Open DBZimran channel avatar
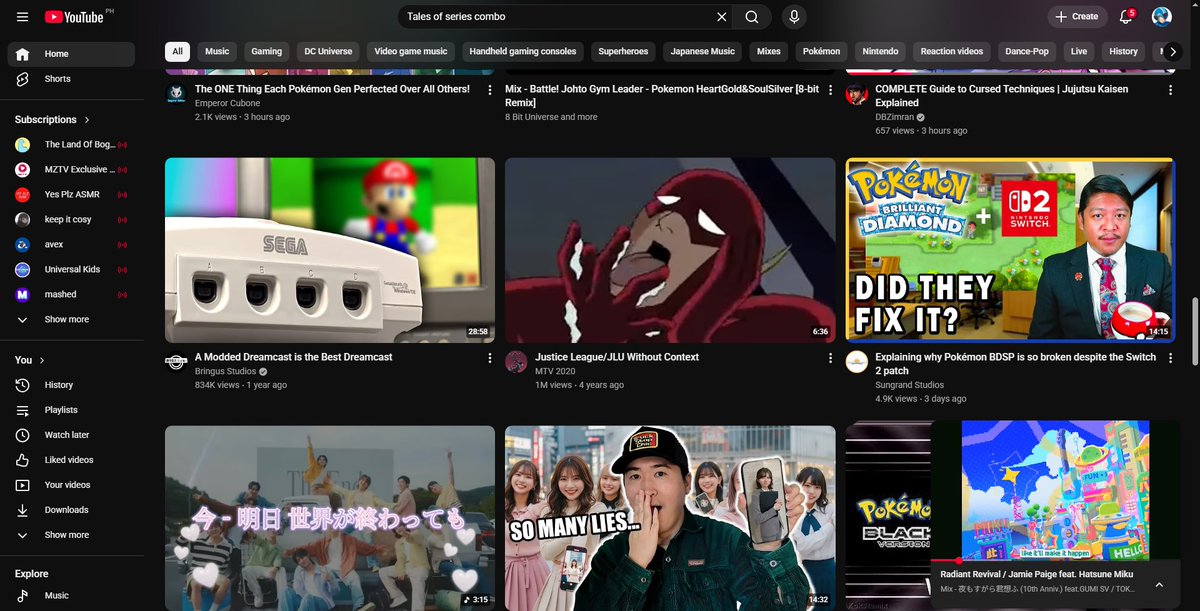Viewport: 1200px width, 611px height. (856, 94)
